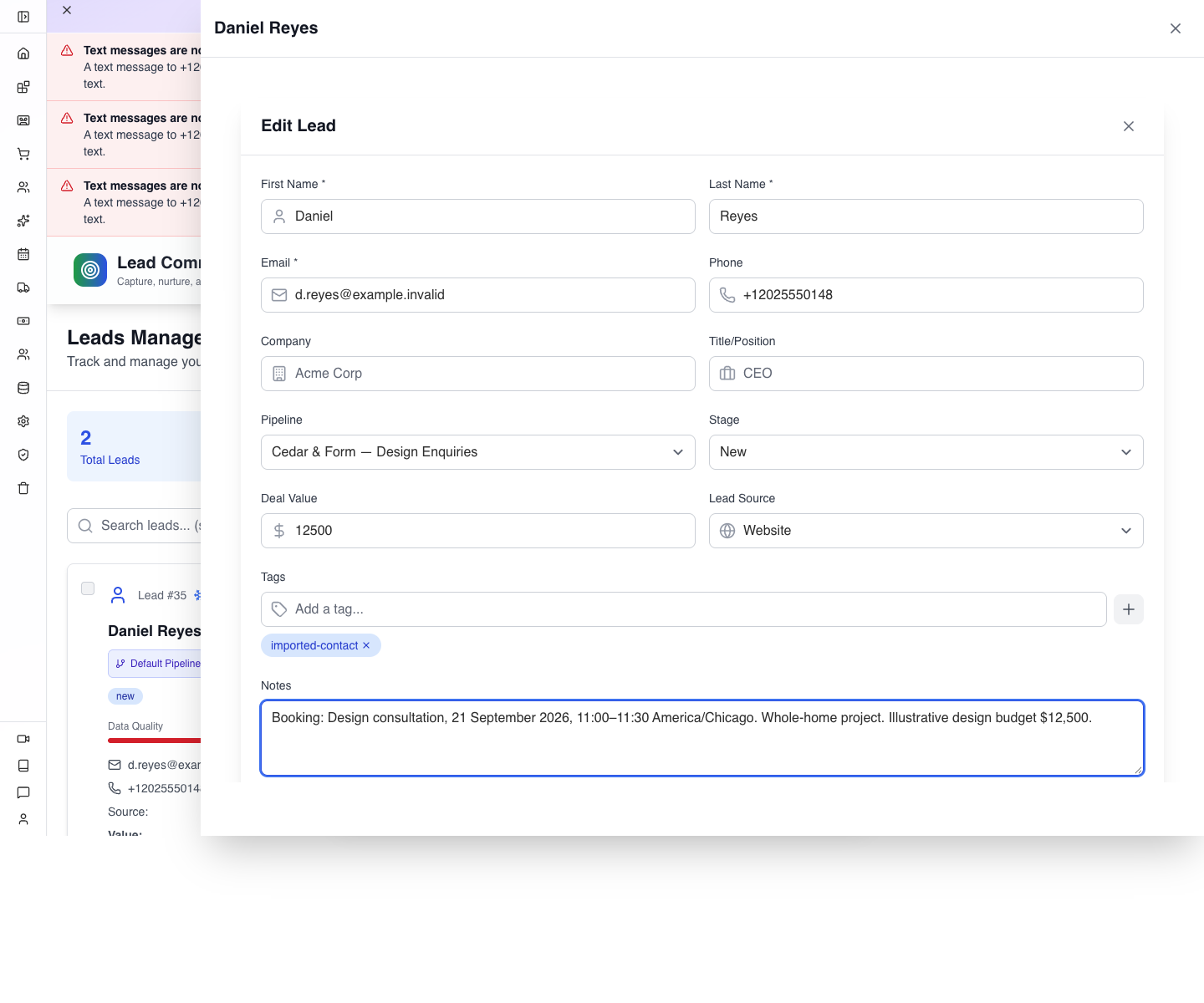Screen dimensions: 1204x1003
Task: Click the Last Name field
Action: [x=926, y=216]
